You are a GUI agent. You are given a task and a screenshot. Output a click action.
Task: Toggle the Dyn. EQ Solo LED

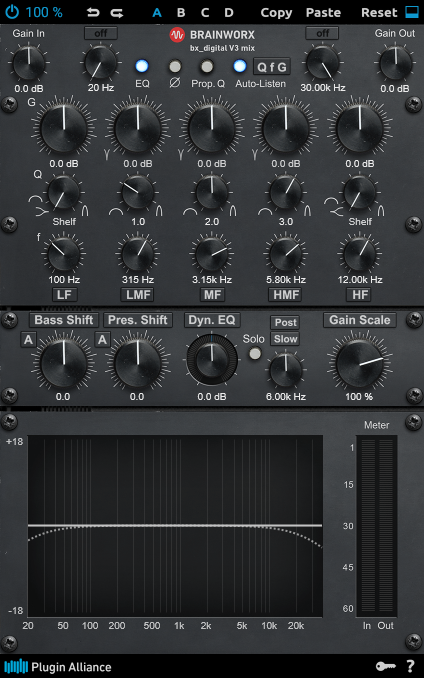(x=255, y=354)
